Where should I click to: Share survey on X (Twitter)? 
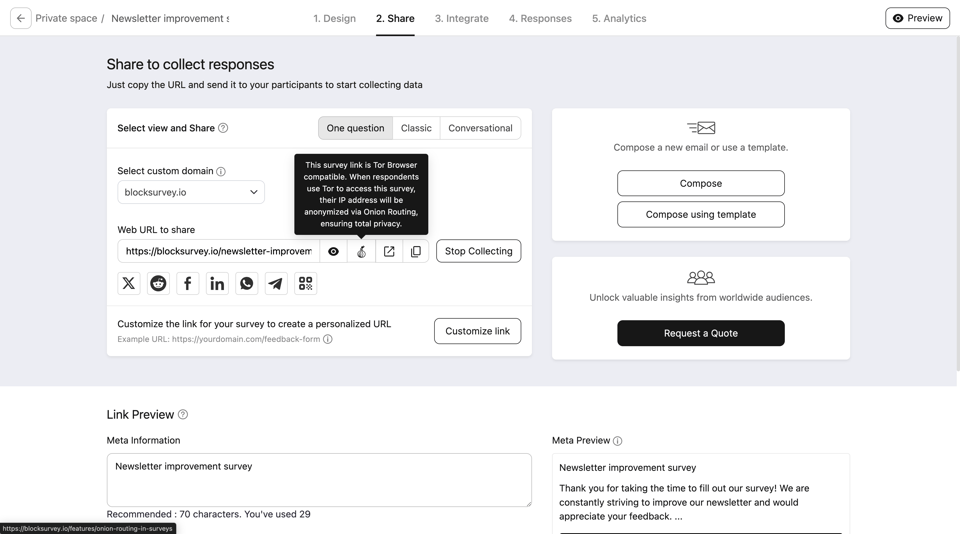(x=129, y=284)
